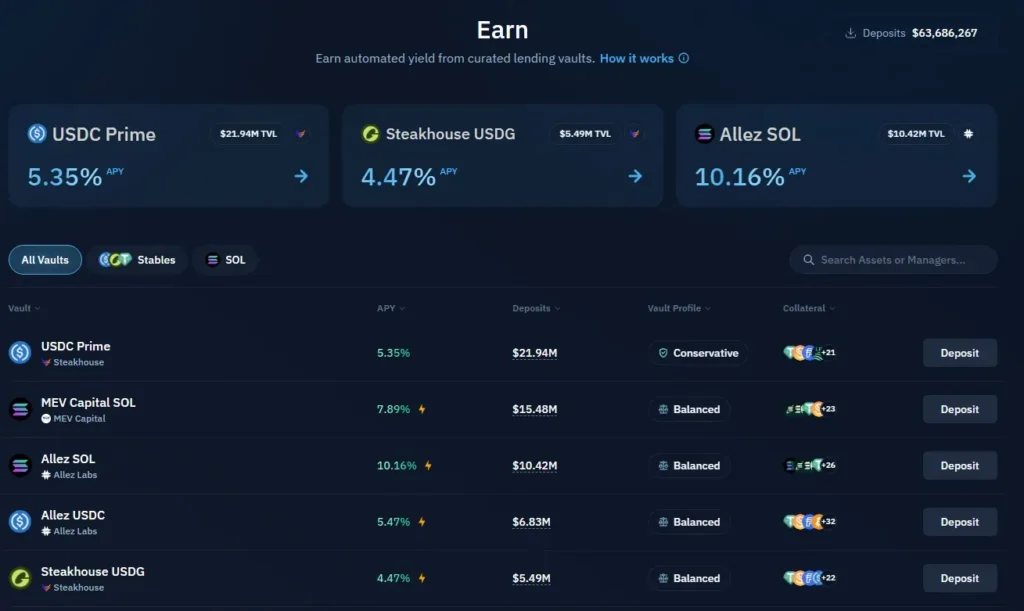Click the Steakhouse curator badge in the USDC Prime card
This screenshot has width=1024, height=611.
click(x=300, y=134)
